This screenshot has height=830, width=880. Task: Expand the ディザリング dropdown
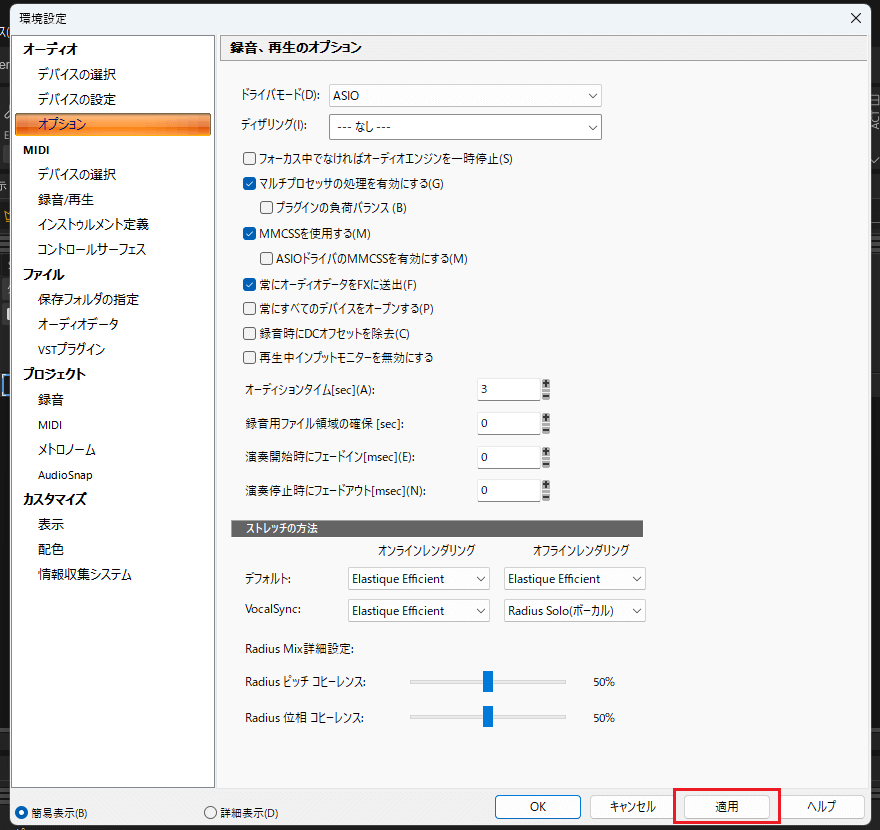pyautogui.click(x=466, y=127)
